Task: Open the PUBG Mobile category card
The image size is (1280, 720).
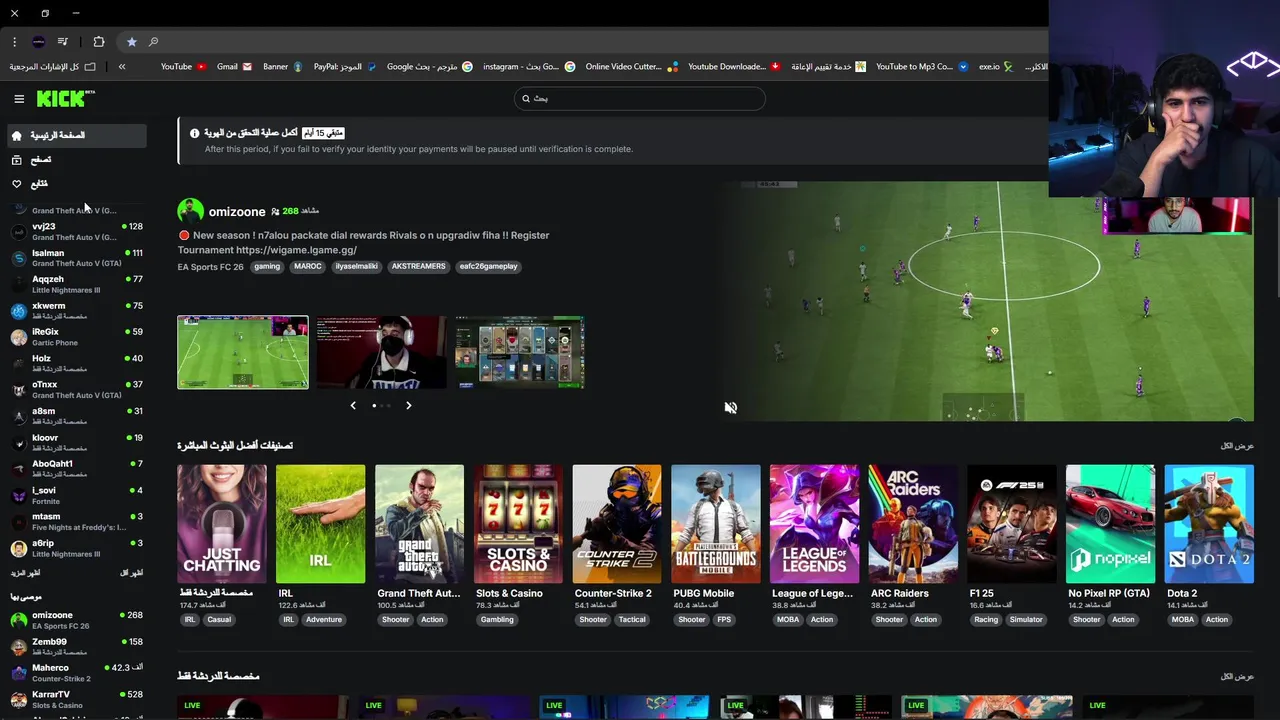Action: click(716, 523)
